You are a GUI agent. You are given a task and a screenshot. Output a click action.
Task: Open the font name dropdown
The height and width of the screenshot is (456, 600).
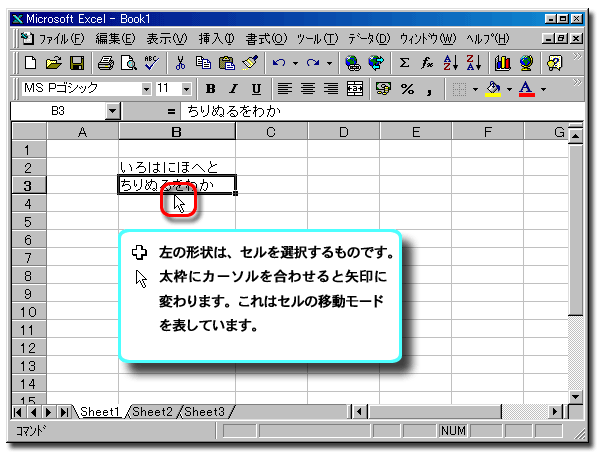click(x=146, y=89)
